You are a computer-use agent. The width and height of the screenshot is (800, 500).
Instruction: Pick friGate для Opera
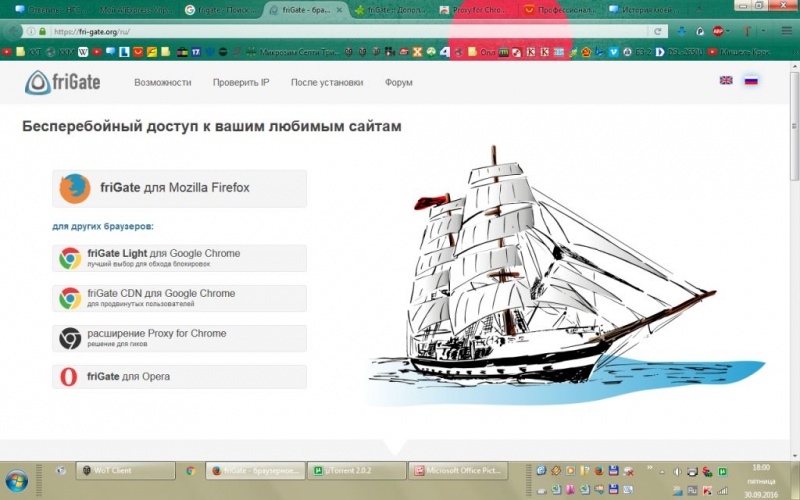click(x=180, y=377)
